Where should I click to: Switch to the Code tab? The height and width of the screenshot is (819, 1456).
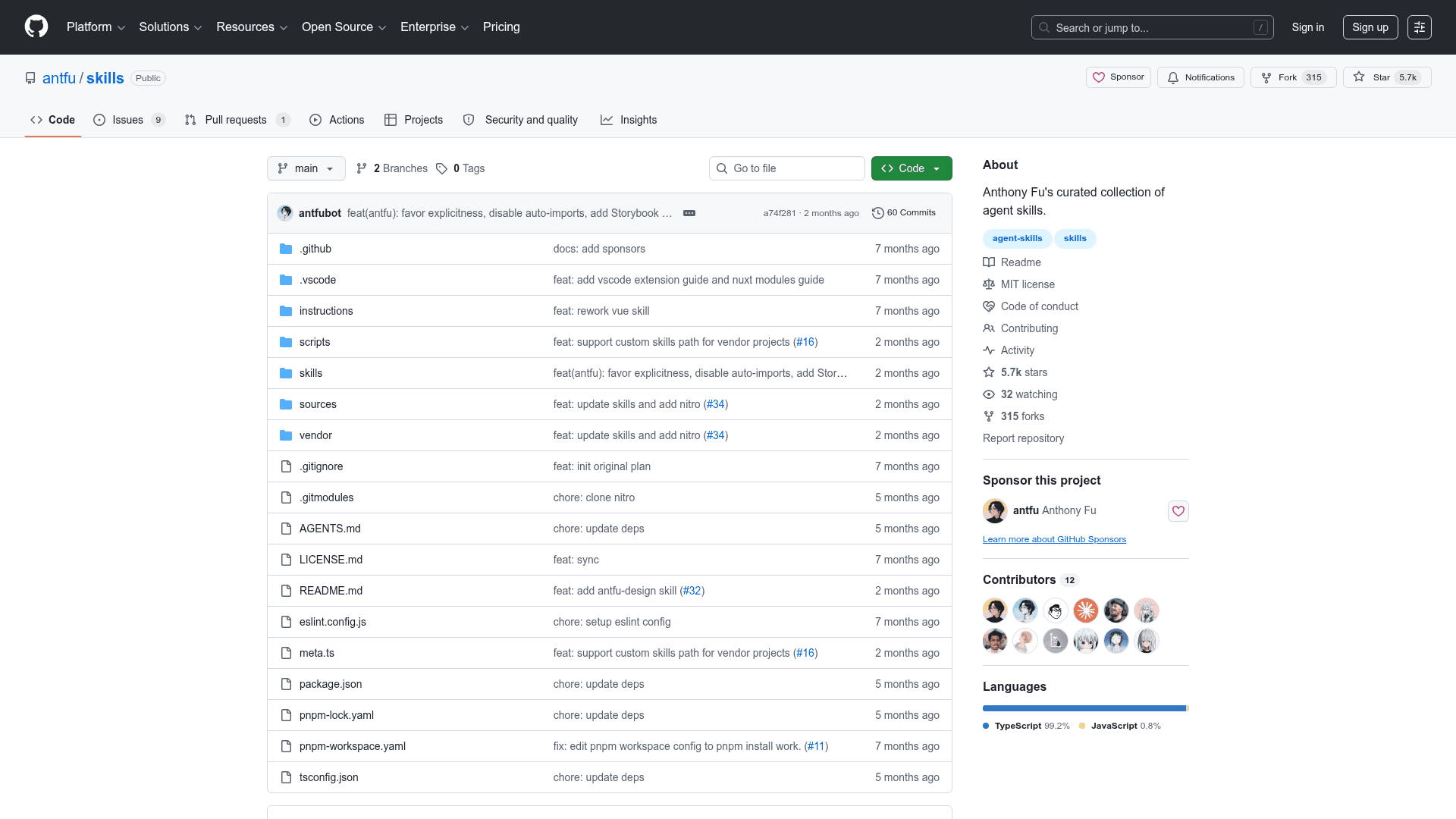coord(53,120)
